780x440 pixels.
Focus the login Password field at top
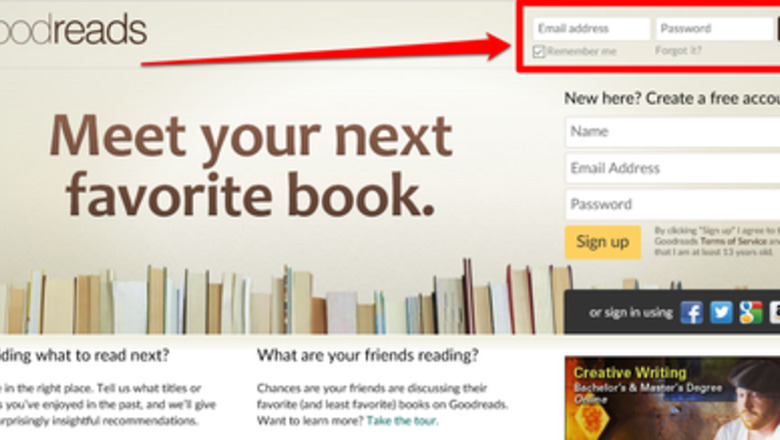(714, 29)
